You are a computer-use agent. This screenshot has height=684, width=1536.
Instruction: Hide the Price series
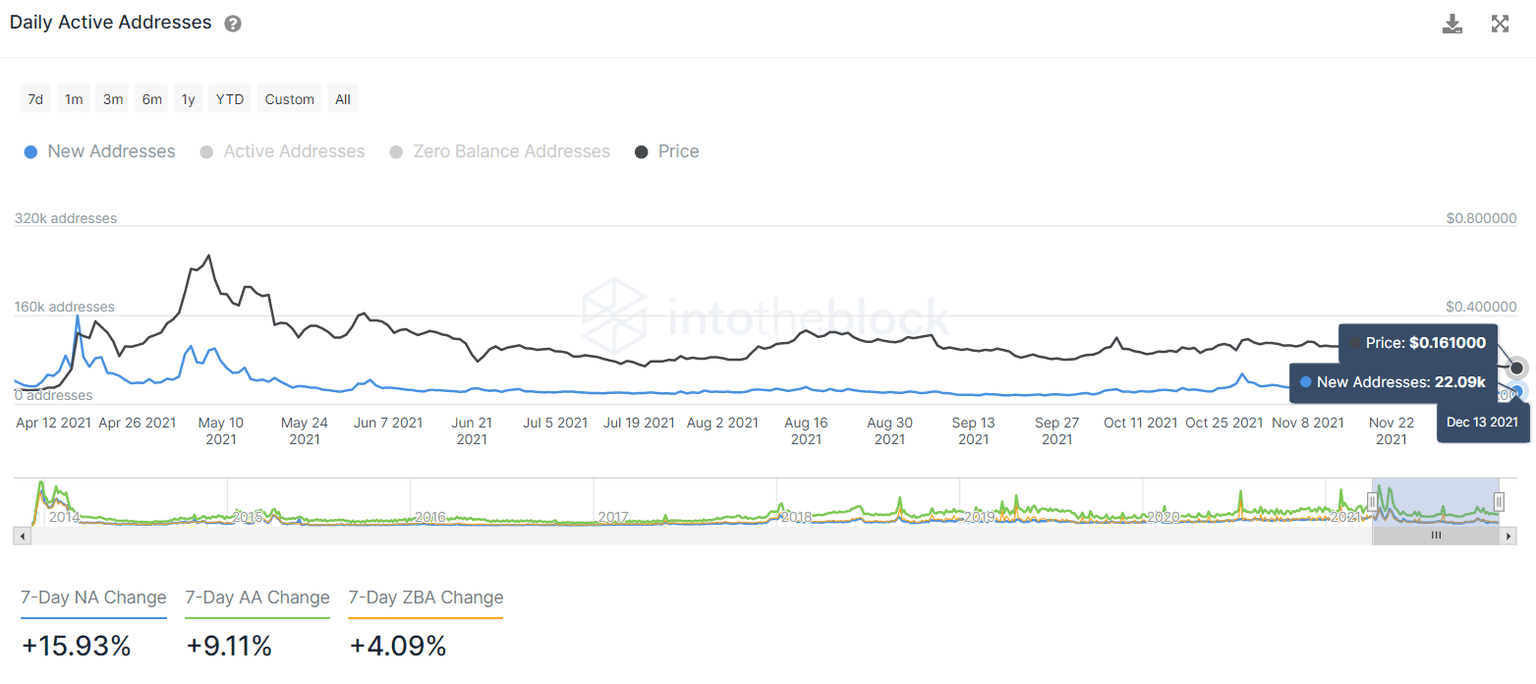(667, 152)
